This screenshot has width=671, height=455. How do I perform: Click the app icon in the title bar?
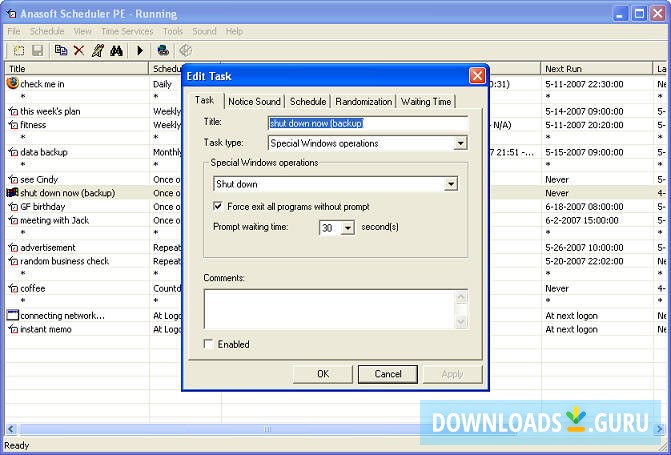pyautogui.click(x=12, y=14)
